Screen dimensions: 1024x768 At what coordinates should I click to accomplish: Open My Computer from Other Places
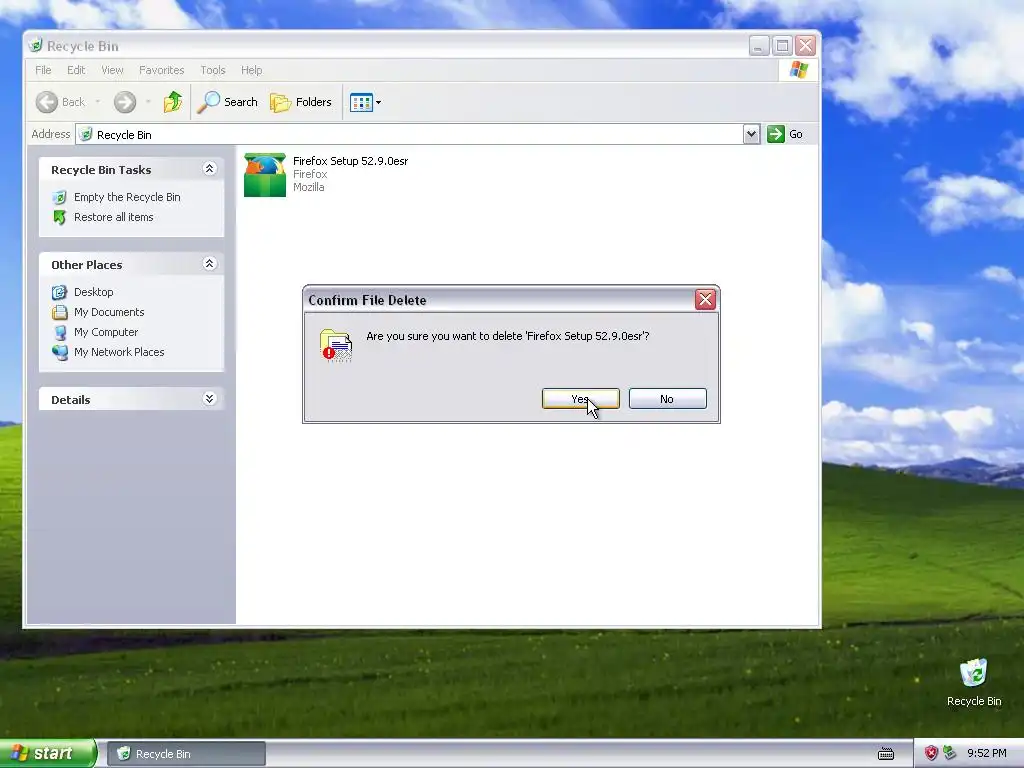pos(106,332)
